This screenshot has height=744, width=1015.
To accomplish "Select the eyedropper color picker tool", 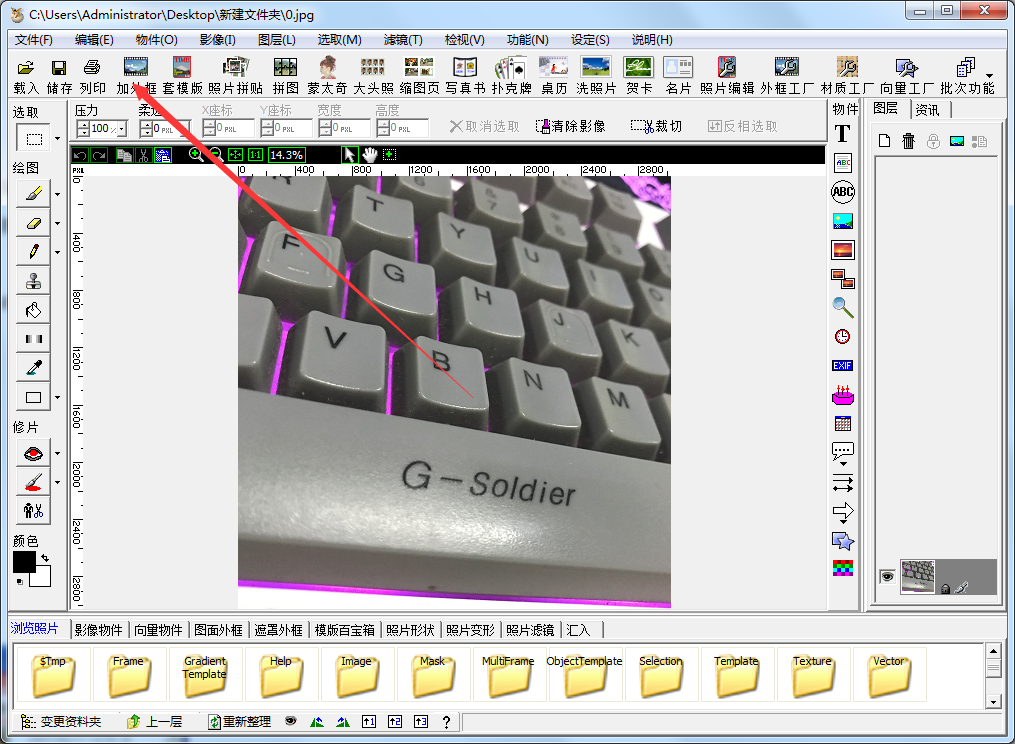I will pos(33,368).
